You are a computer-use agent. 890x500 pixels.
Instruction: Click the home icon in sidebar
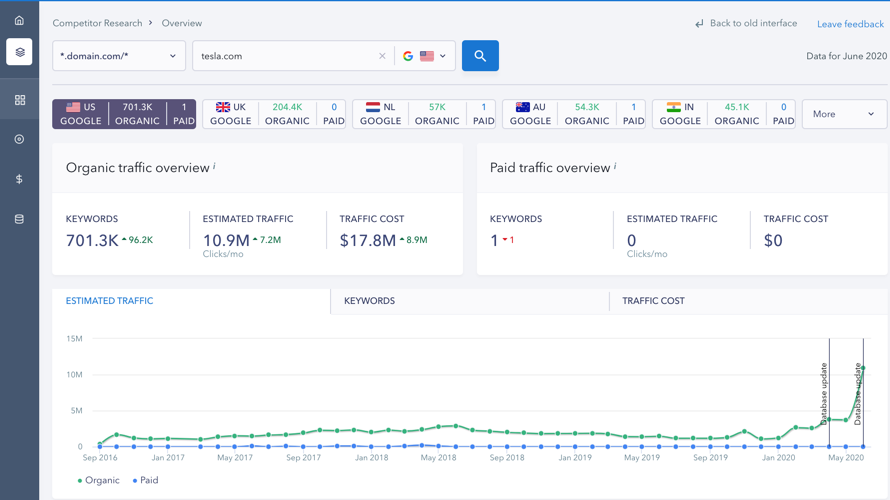(x=19, y=20)
